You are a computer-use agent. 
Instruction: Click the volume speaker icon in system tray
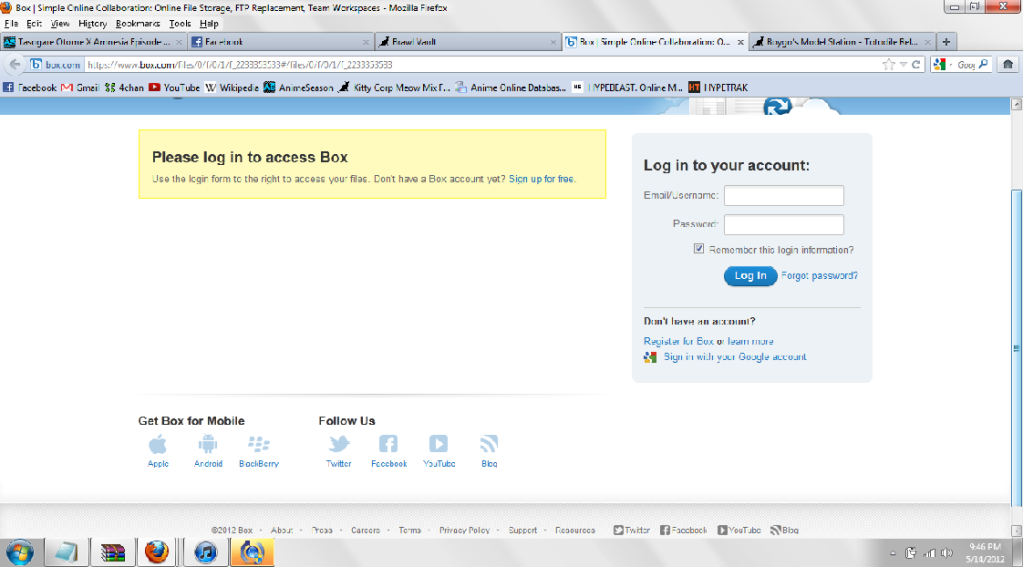coord(947,553)
